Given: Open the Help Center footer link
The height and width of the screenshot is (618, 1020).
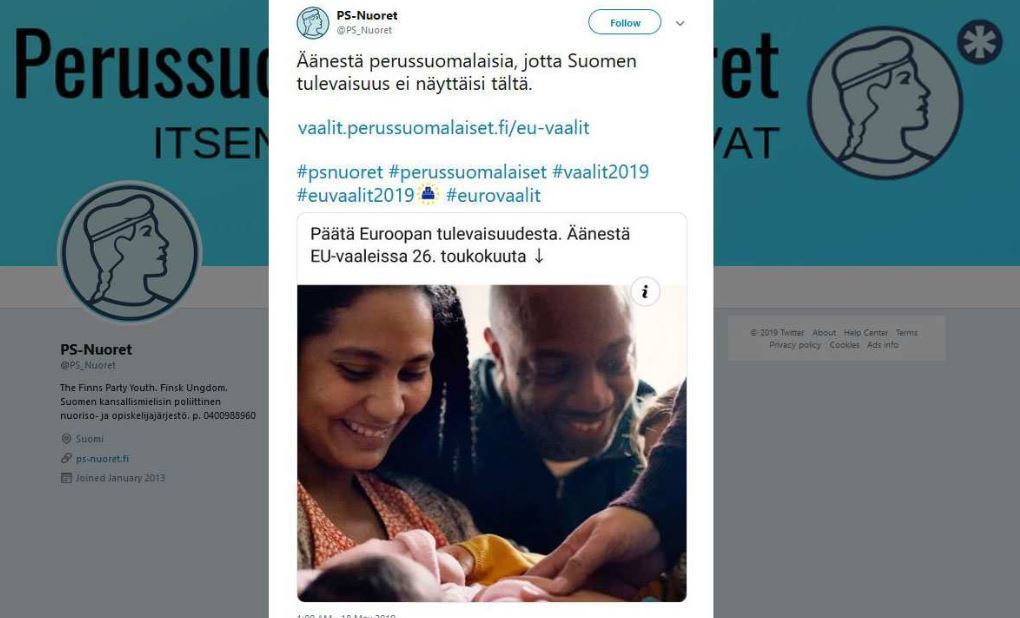Looking at the screenshot, I should [x=865, y=332].
